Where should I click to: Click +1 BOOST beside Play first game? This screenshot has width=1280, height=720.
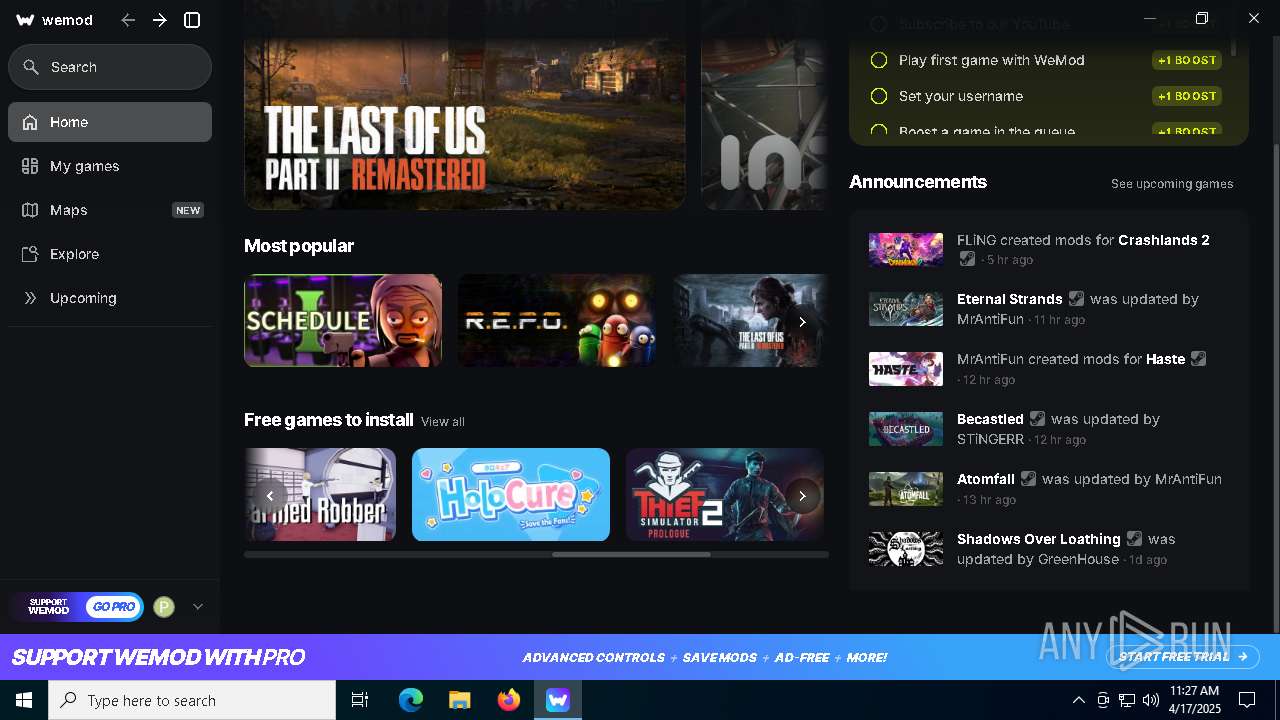(1187, 60)
